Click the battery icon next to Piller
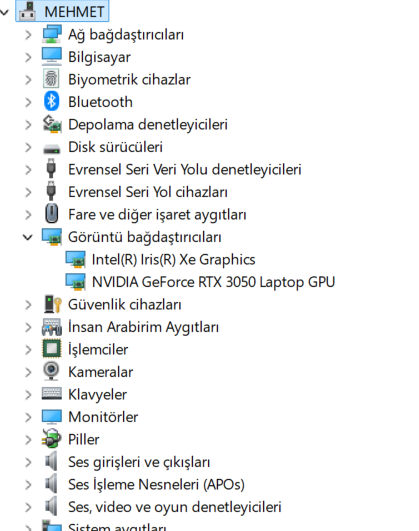 (51, 439)
